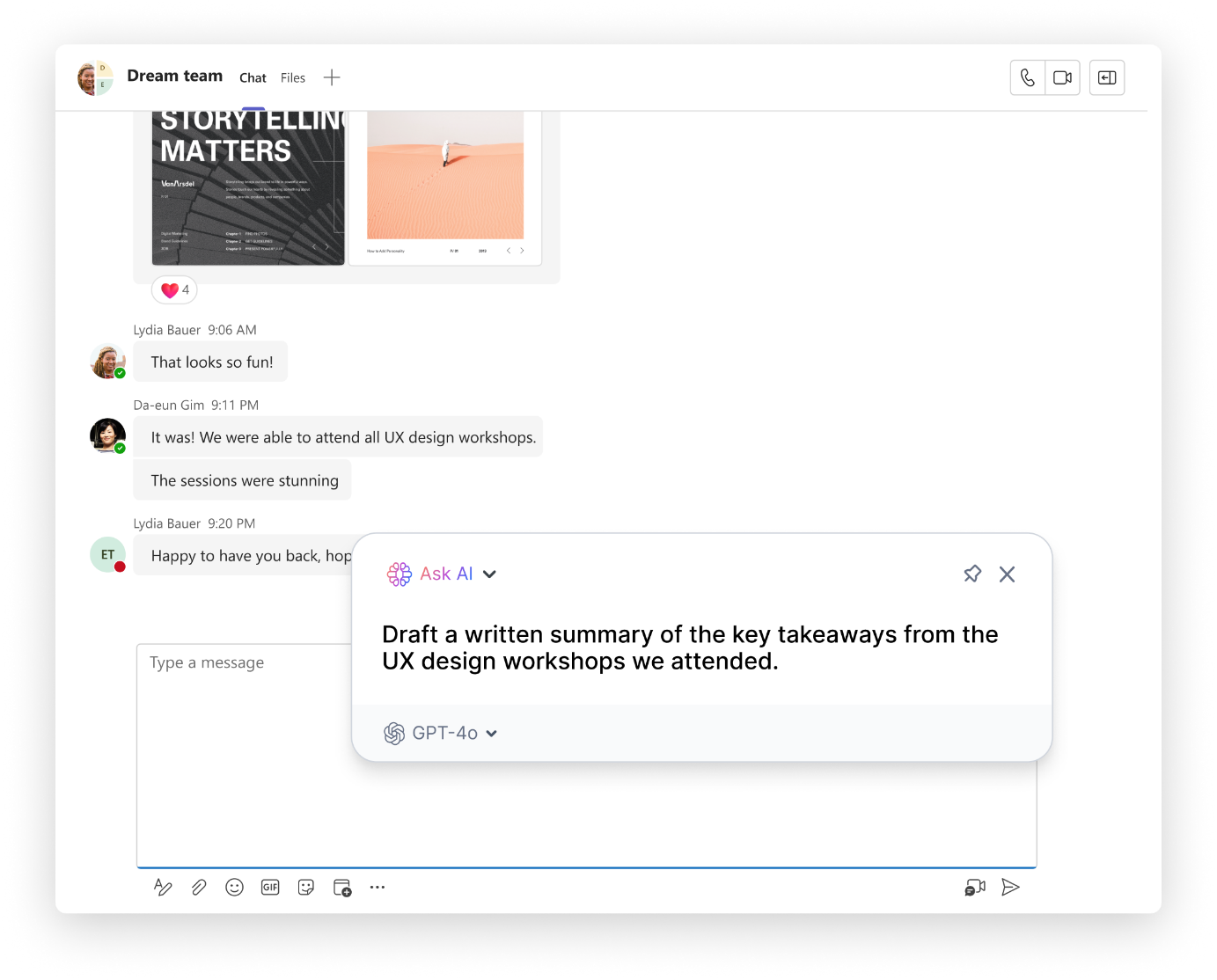Open the GIF picker
The image size is (1217, 980).
(x=270, y=887)
